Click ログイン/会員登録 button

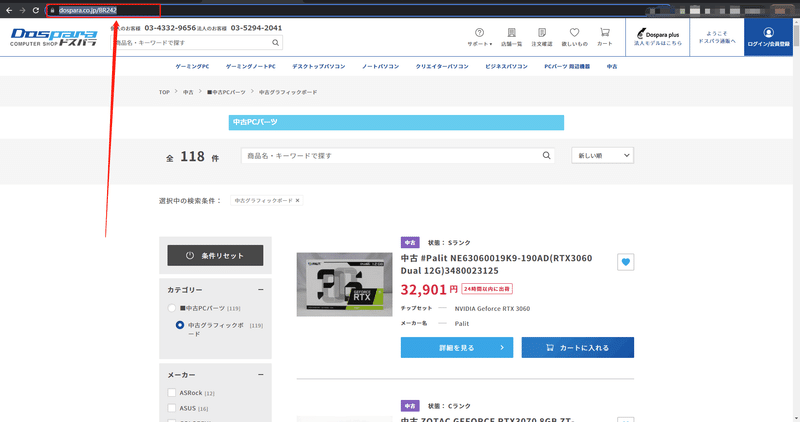coord(768,37)
